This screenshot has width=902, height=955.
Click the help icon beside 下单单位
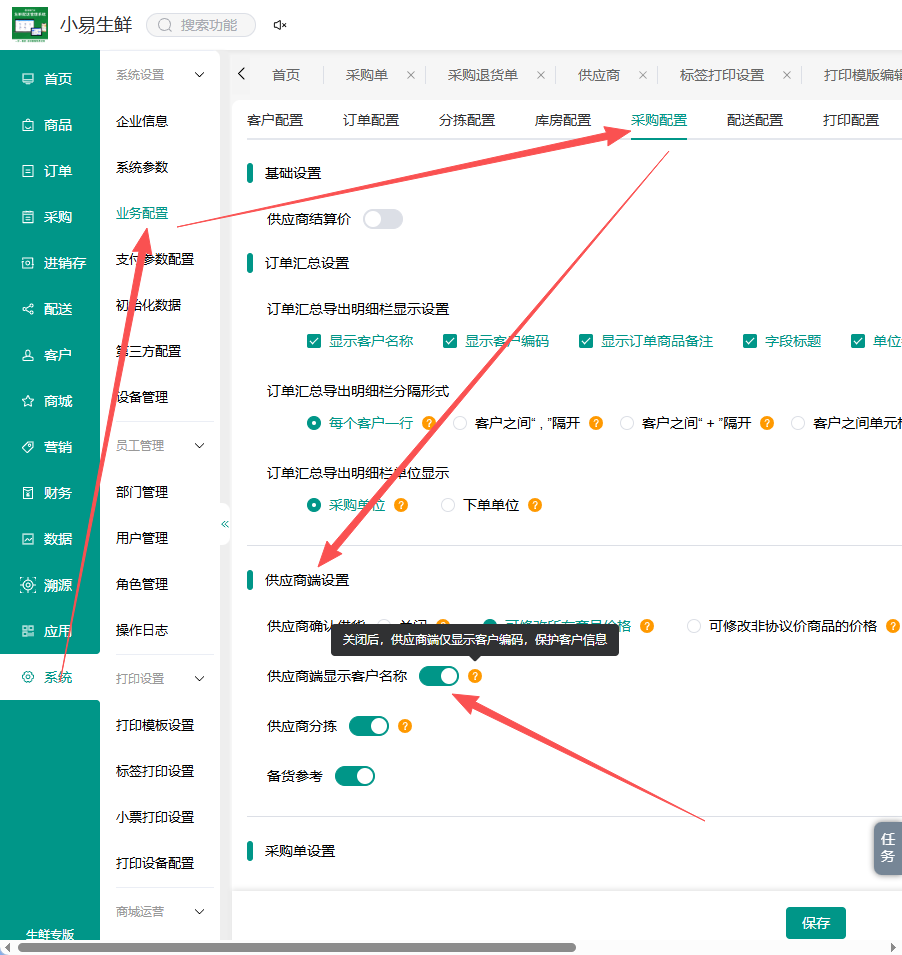(x=535, y=505)
